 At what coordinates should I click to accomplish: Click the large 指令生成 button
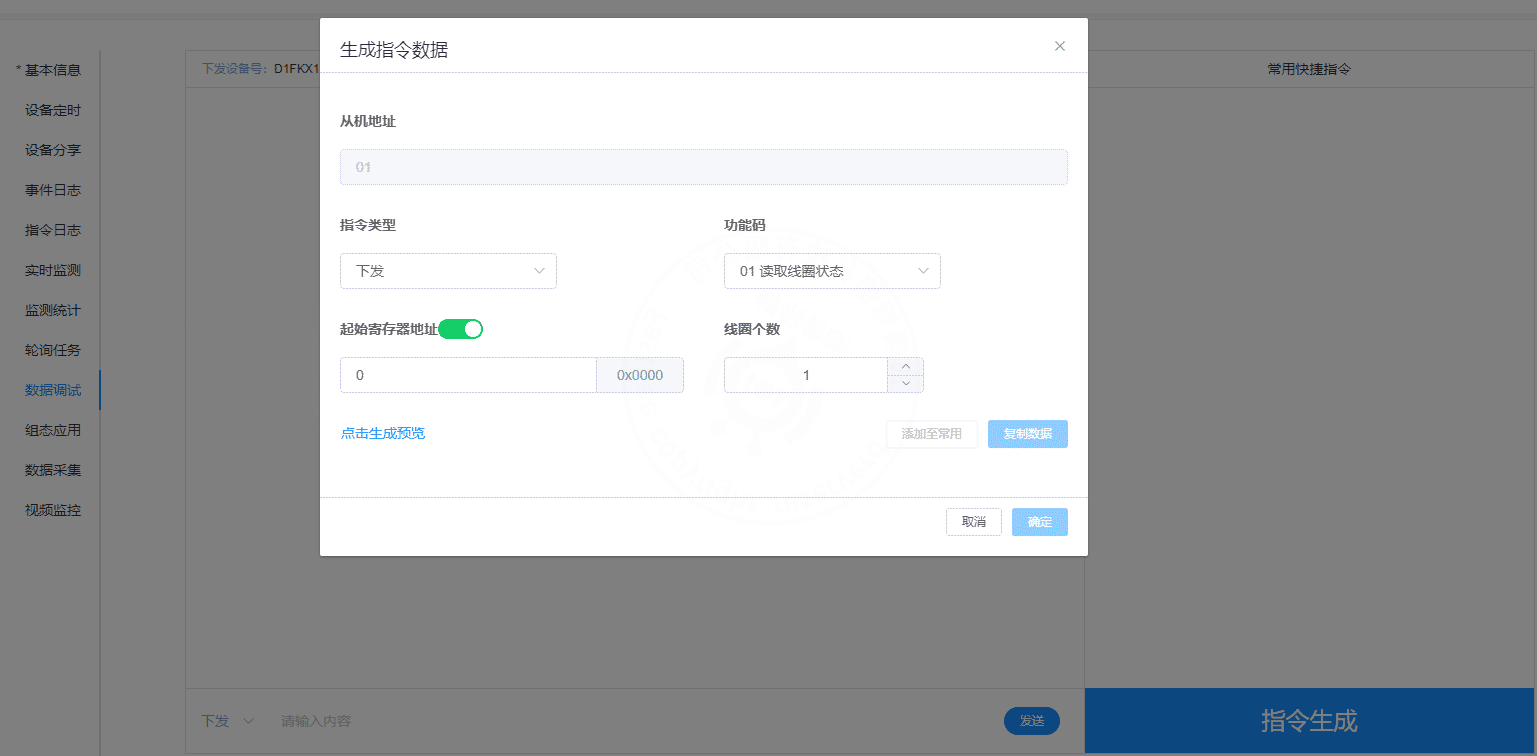click(x=1309, y=721)
